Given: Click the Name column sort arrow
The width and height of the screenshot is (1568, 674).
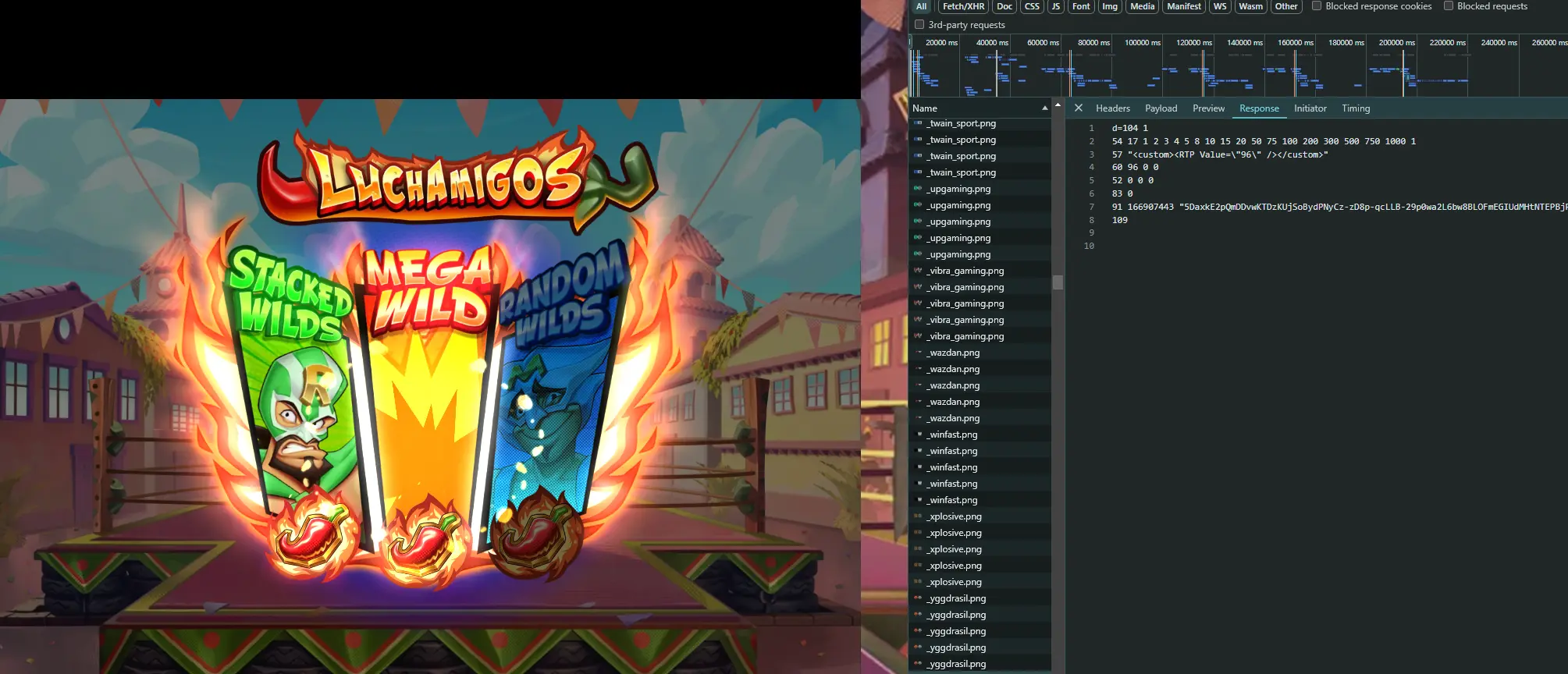Looking at the screenshot, I should (1044, 108).
